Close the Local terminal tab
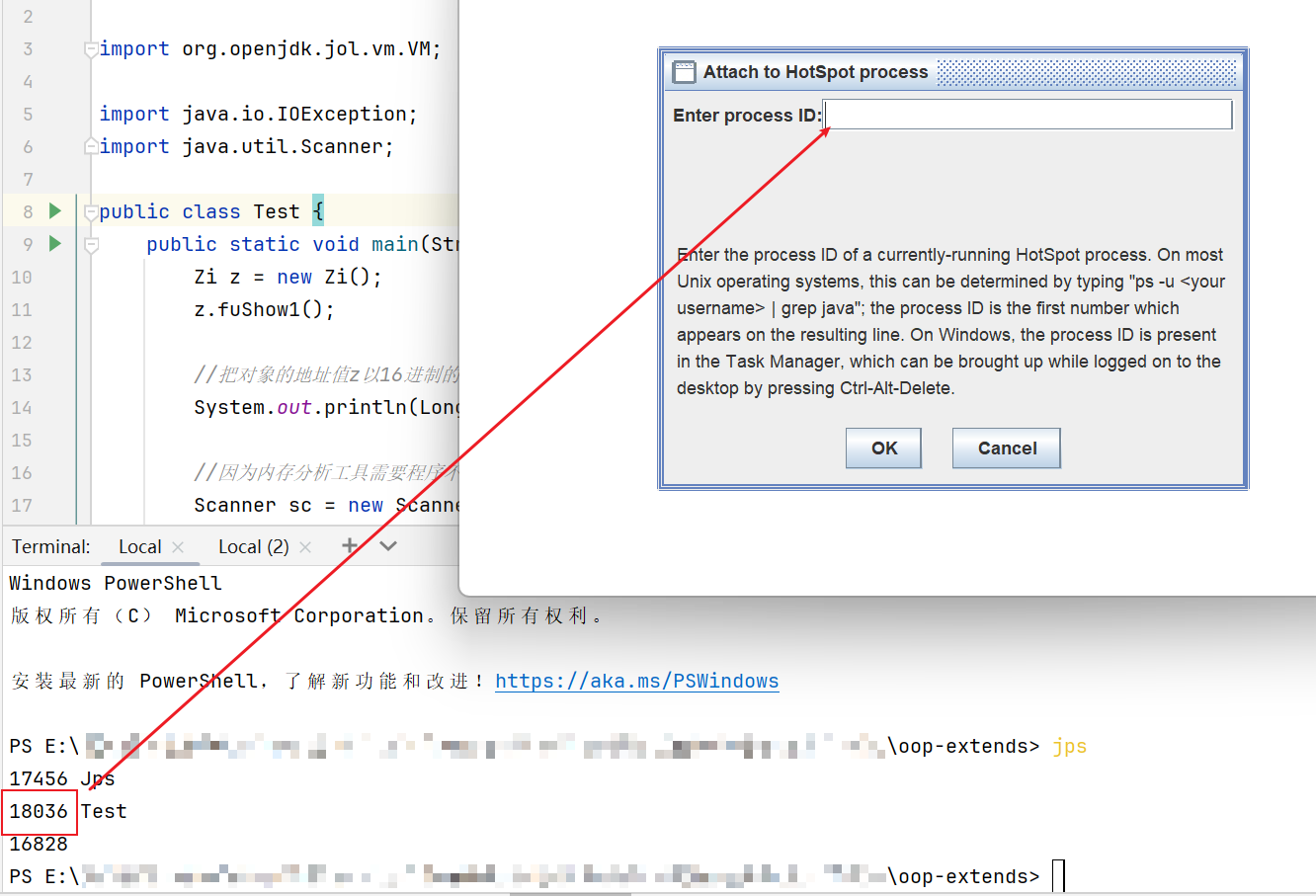This screenshot has width=1316, height=896. pyautogui.click(x=178, y=546)
